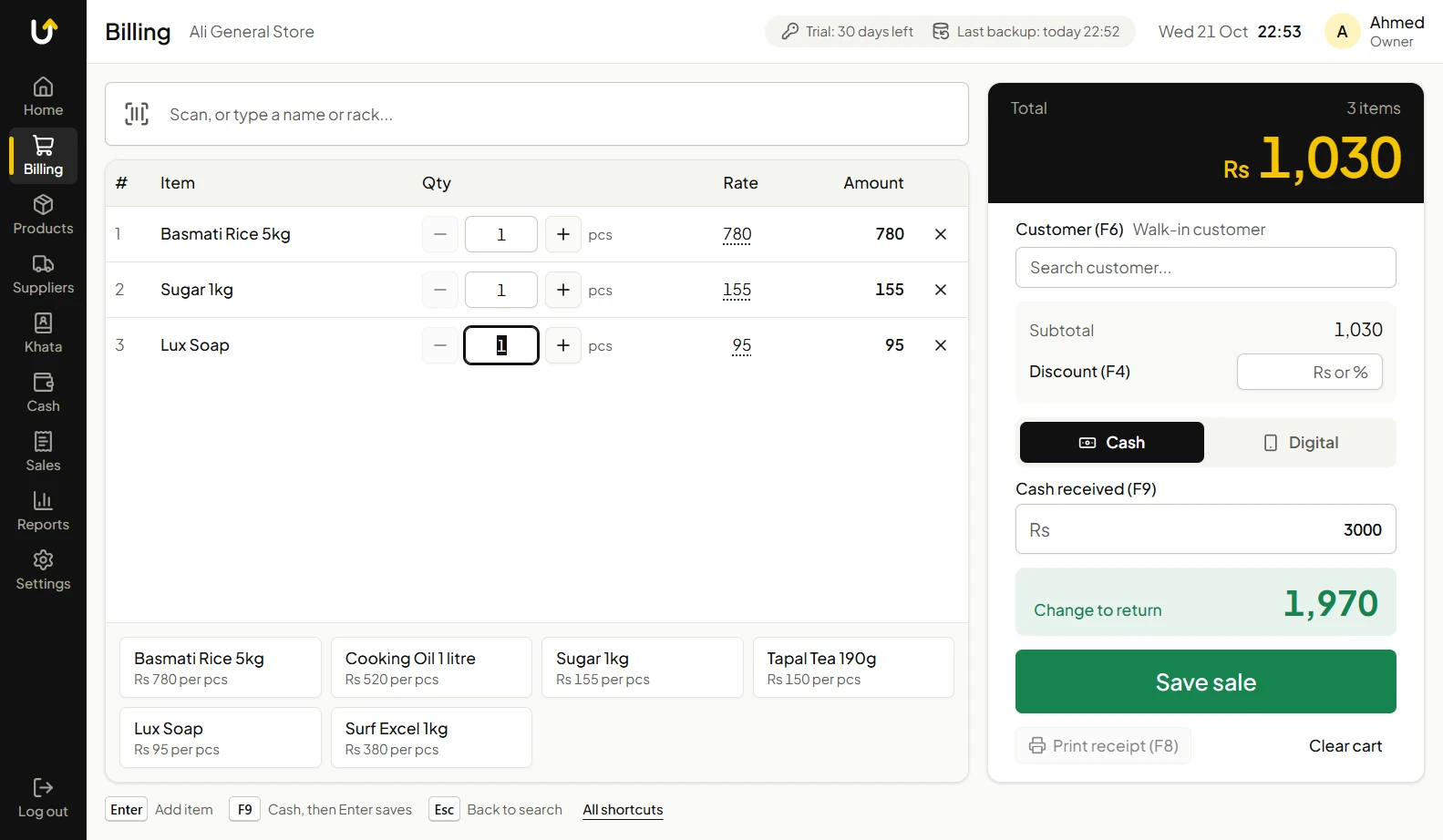Screen dimensions: 1443x840
Task: Increase Lux Soap quantity
Action: point(563,345)
